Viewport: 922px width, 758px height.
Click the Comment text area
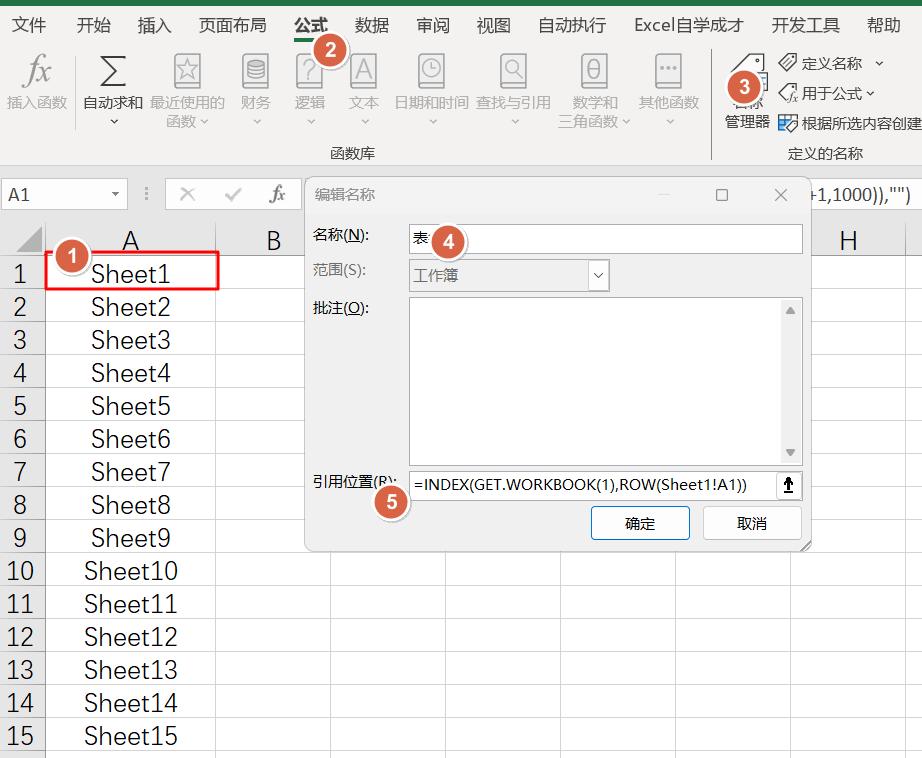[606, 382]
